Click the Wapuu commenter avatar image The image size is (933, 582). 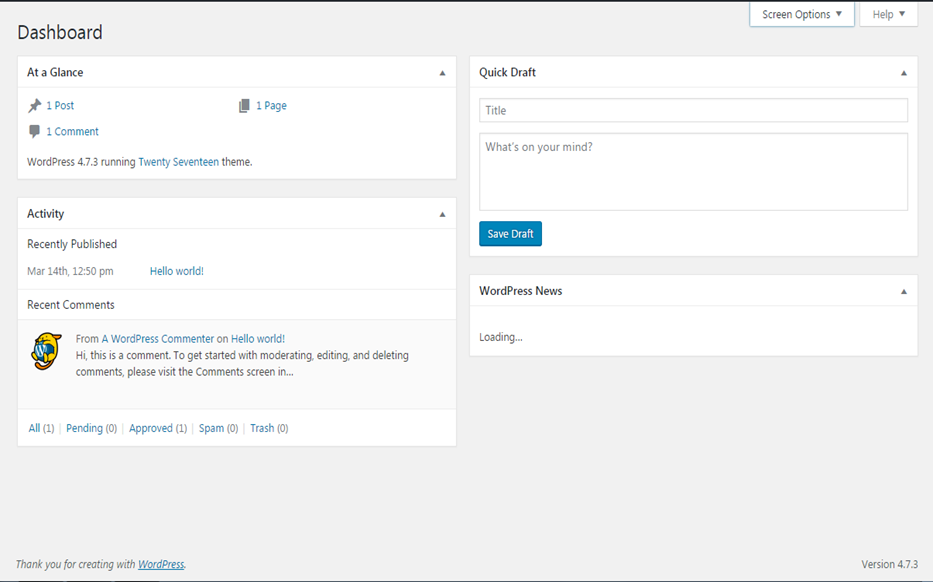(46, 351)
